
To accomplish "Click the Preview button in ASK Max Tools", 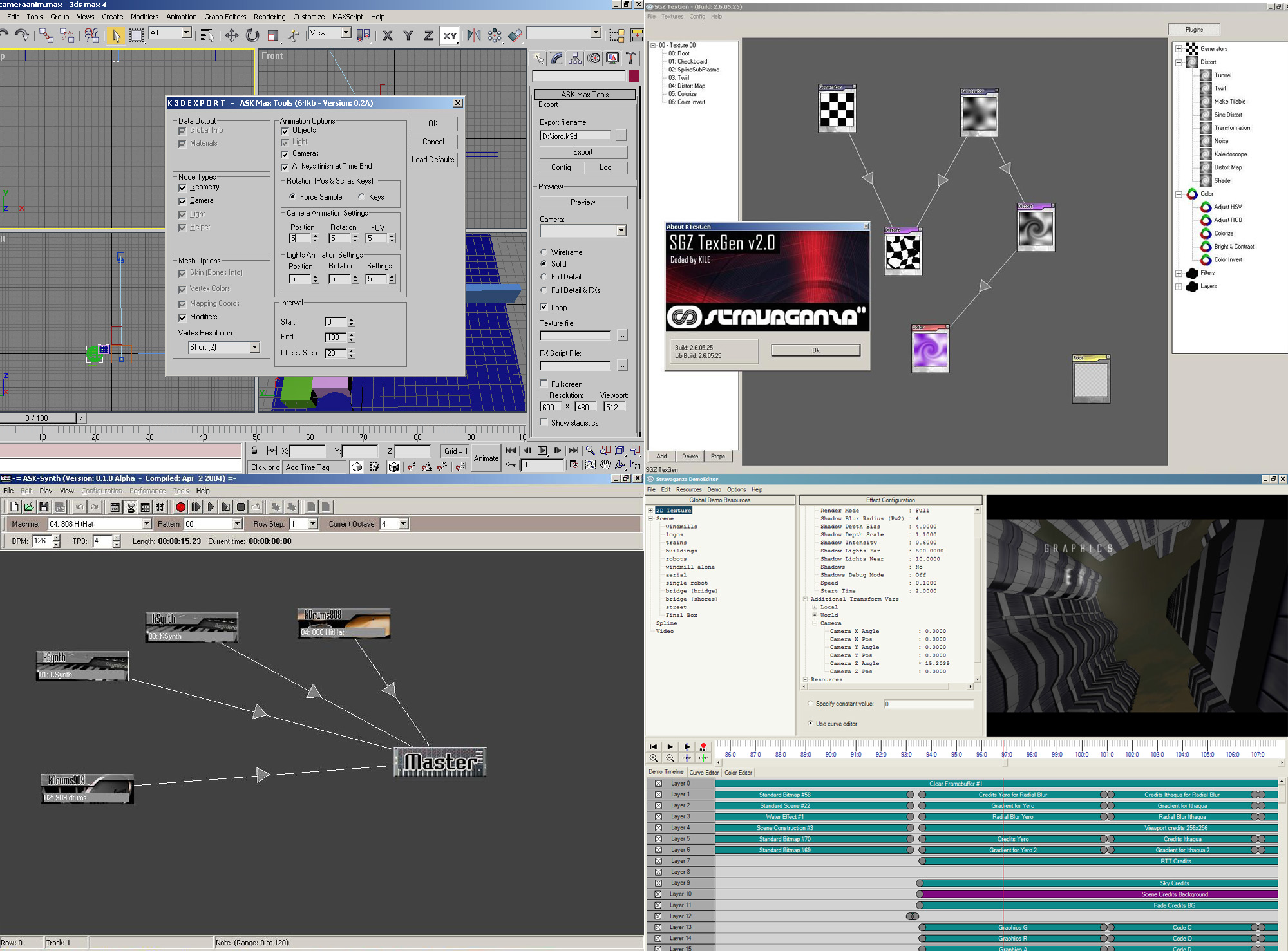I will tap(583, 202).
